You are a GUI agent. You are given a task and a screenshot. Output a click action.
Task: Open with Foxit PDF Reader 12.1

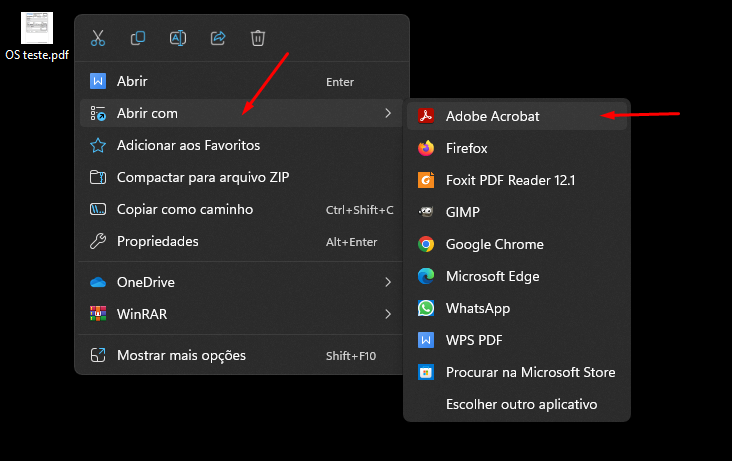point(517,180)
